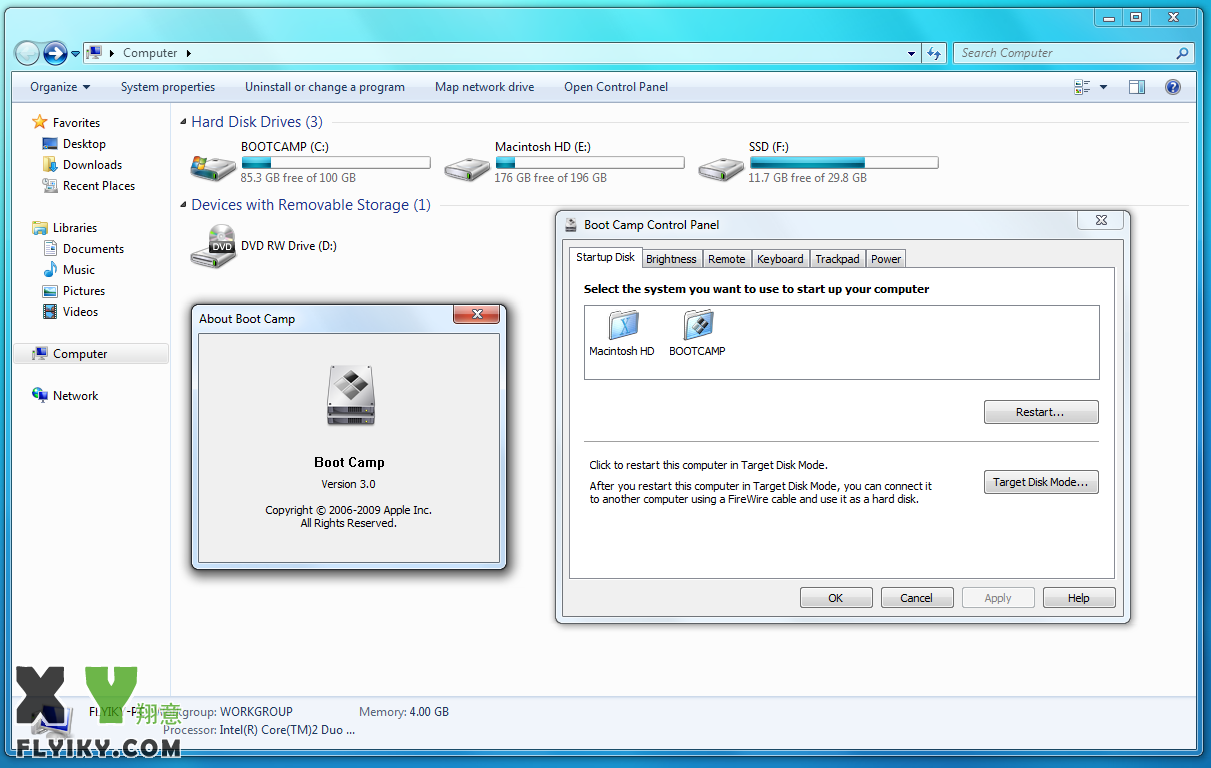1211x768 pixels.
Task: Click the Macintosh HD (E:) drive icon
Action: point(467,167)
